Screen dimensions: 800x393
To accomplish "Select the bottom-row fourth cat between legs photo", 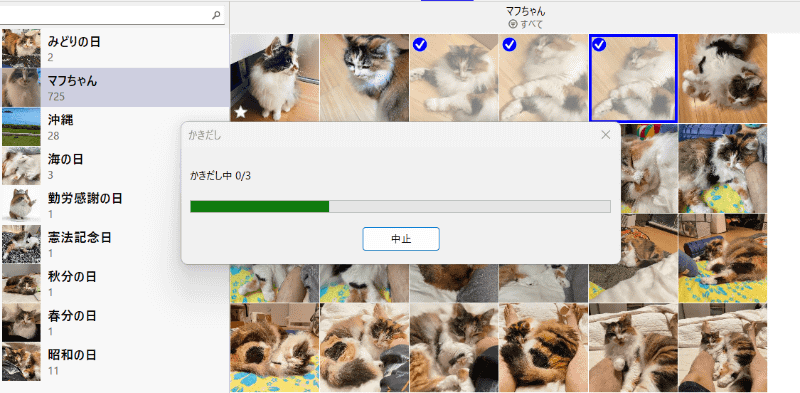I will click(543, 348).
